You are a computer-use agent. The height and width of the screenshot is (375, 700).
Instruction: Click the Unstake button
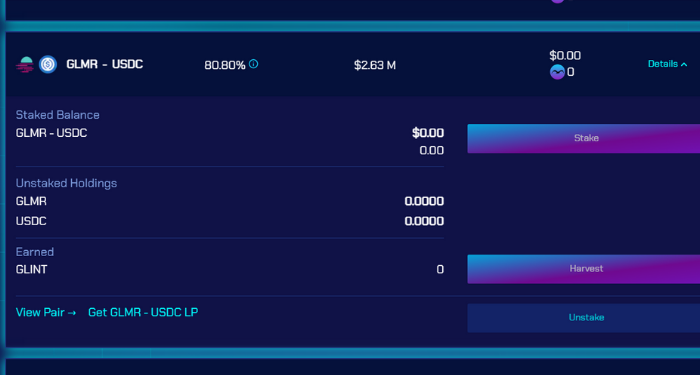point(584,318)
